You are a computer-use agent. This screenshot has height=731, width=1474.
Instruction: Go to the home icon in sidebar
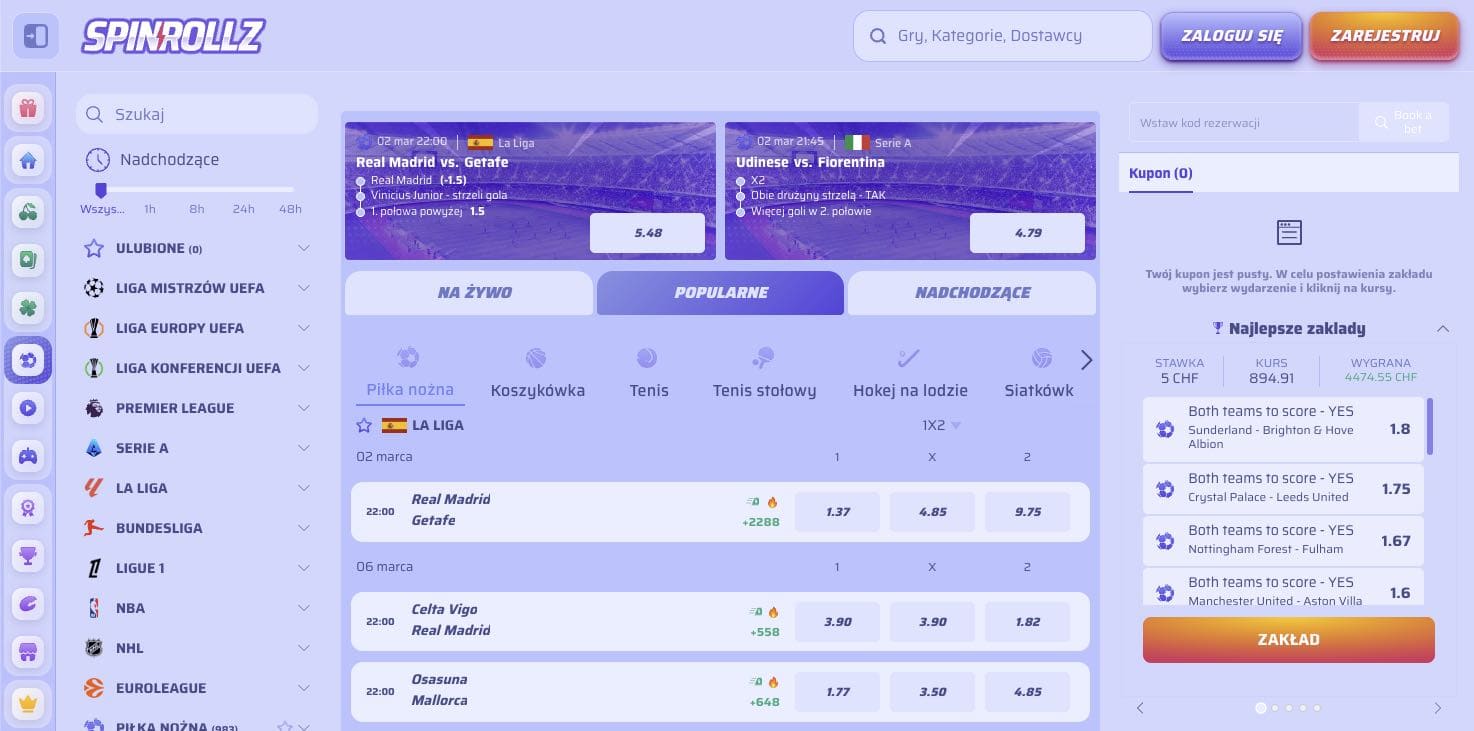click(x=28, y=160)
